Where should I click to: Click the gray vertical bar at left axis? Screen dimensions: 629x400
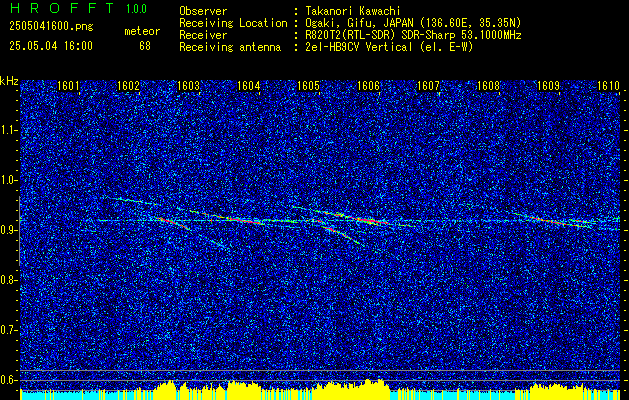pyautogui.click(x=19, y=231)
